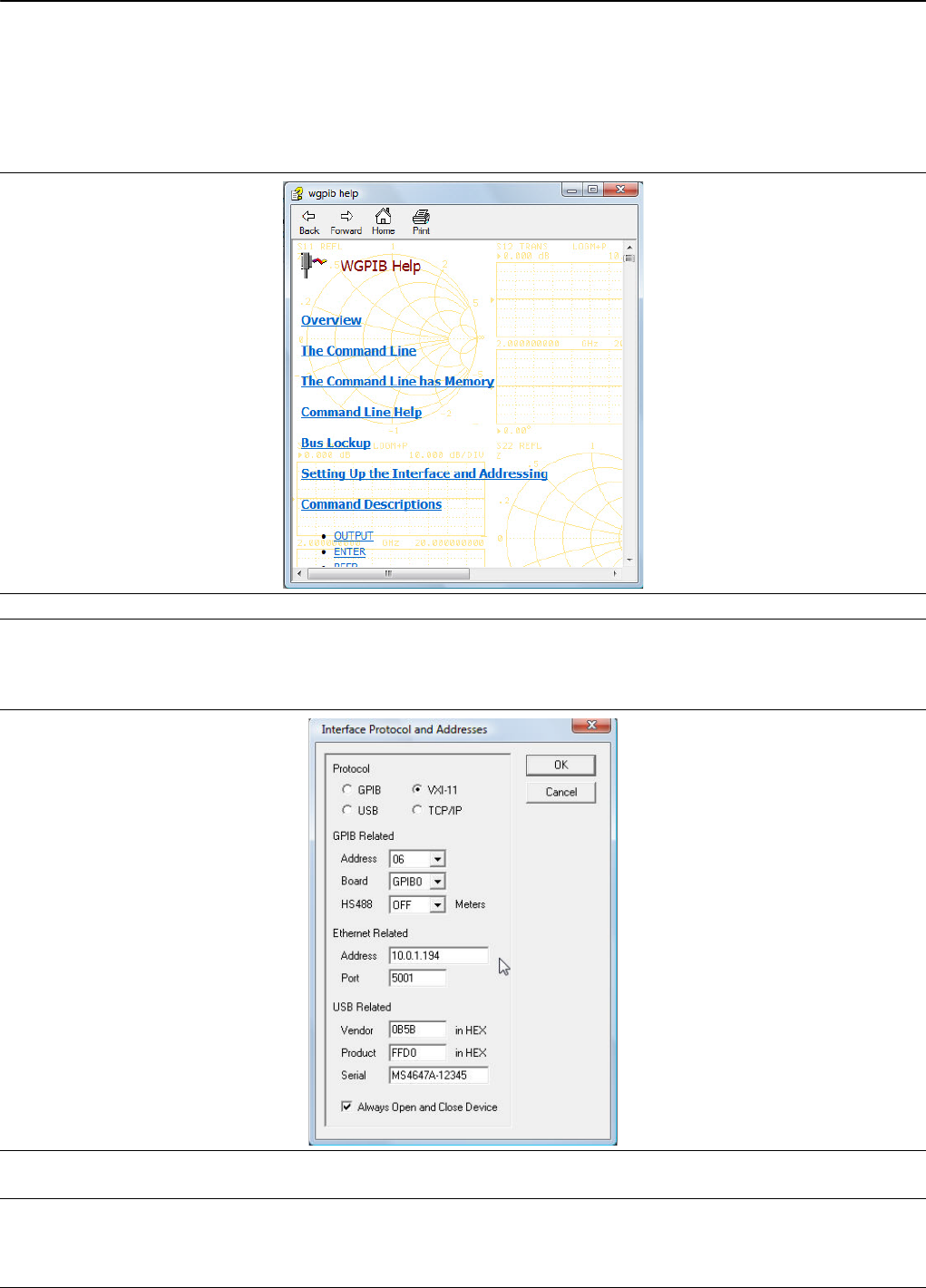The width and height of the screenshot is (926, 1288).
Task: Open The Command Line has Memory link
Action: [397, 382]
